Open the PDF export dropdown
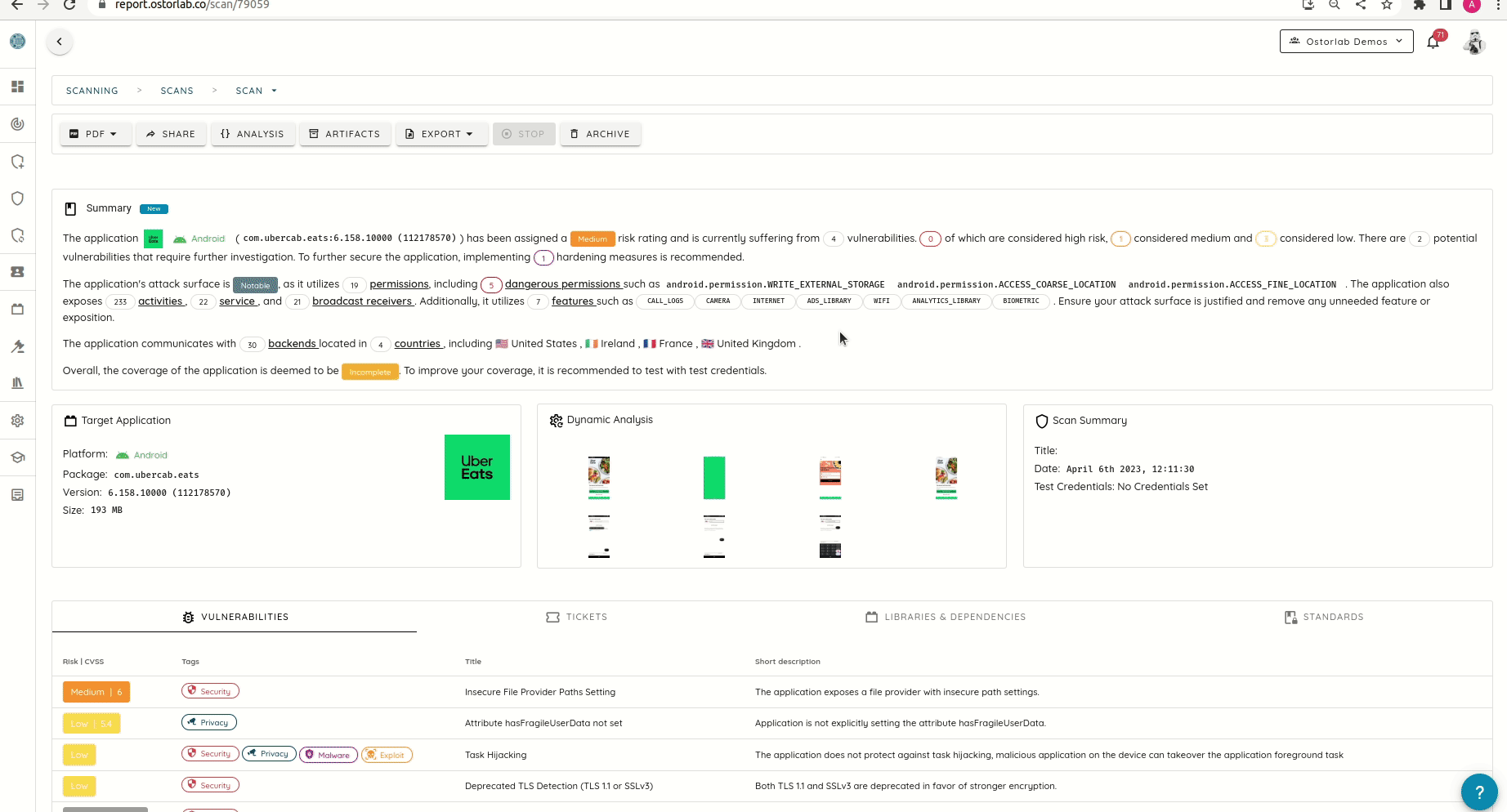 [x=96, y=134]
